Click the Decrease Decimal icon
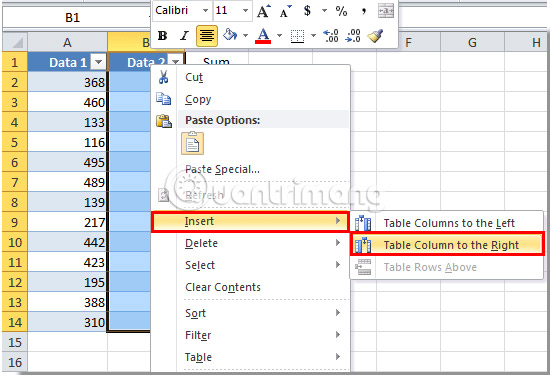 (x=353, y=36)
